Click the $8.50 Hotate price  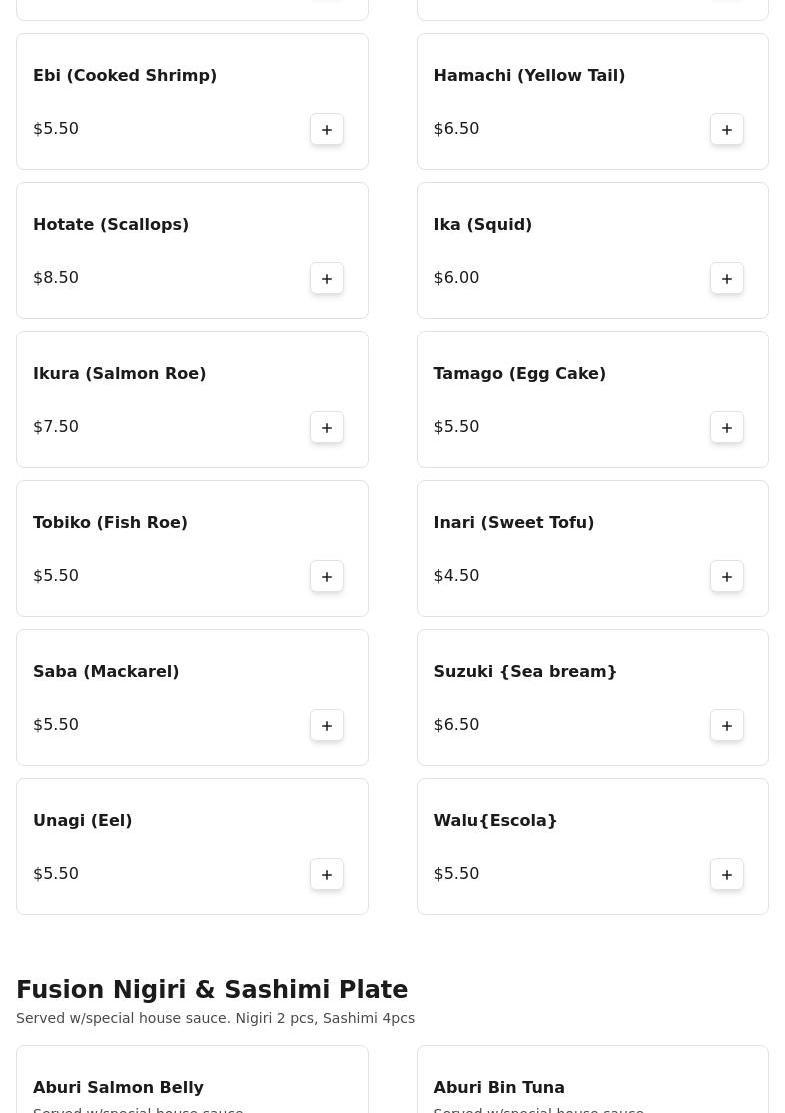pyautogui.click(x=56, y=277)
